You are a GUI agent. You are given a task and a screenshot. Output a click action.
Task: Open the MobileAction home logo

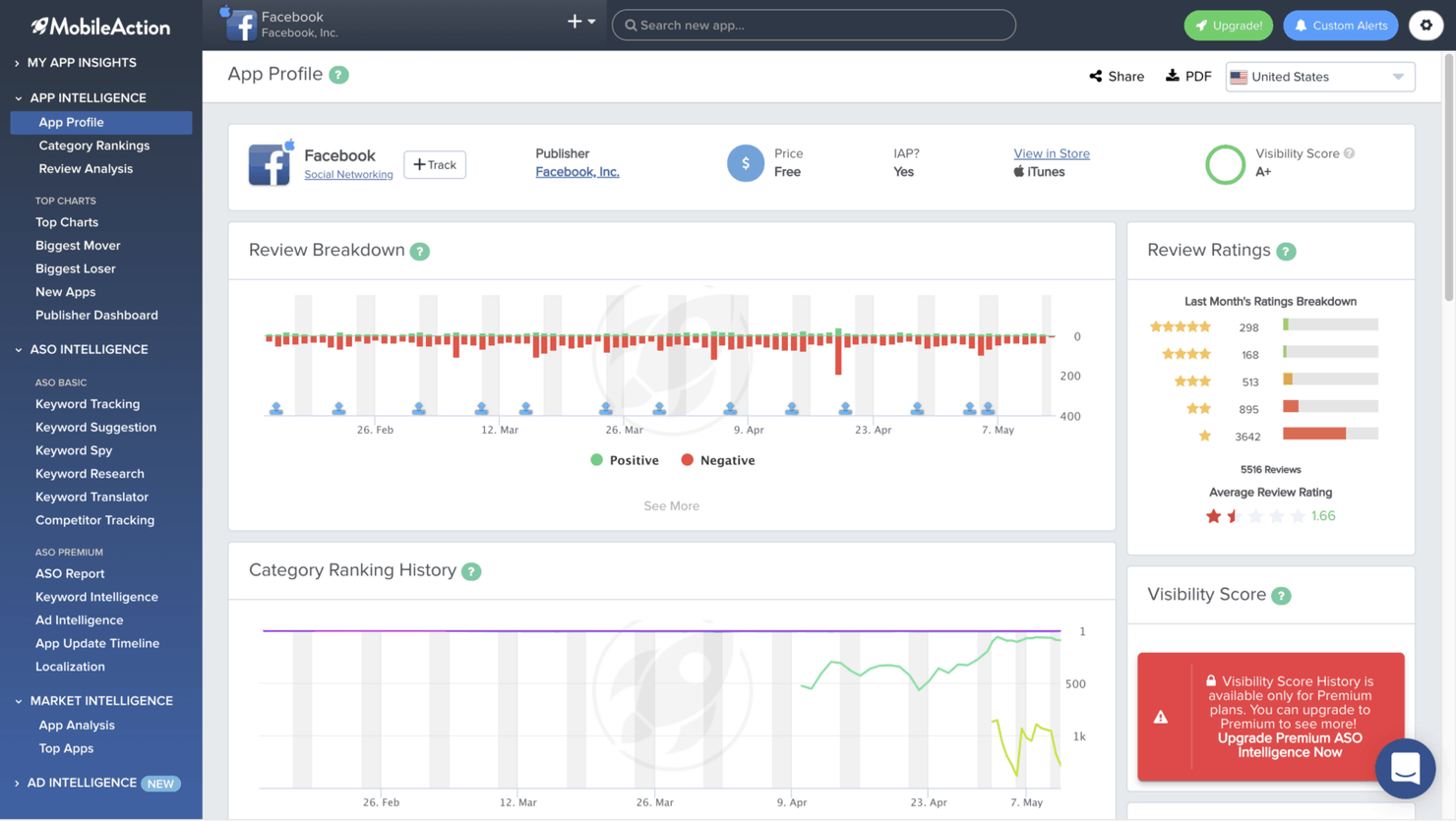[x=98, y=27]
